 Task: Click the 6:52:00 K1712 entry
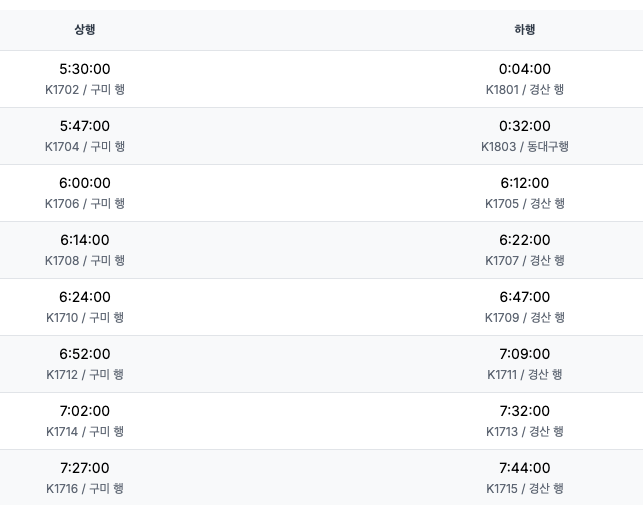85,364
